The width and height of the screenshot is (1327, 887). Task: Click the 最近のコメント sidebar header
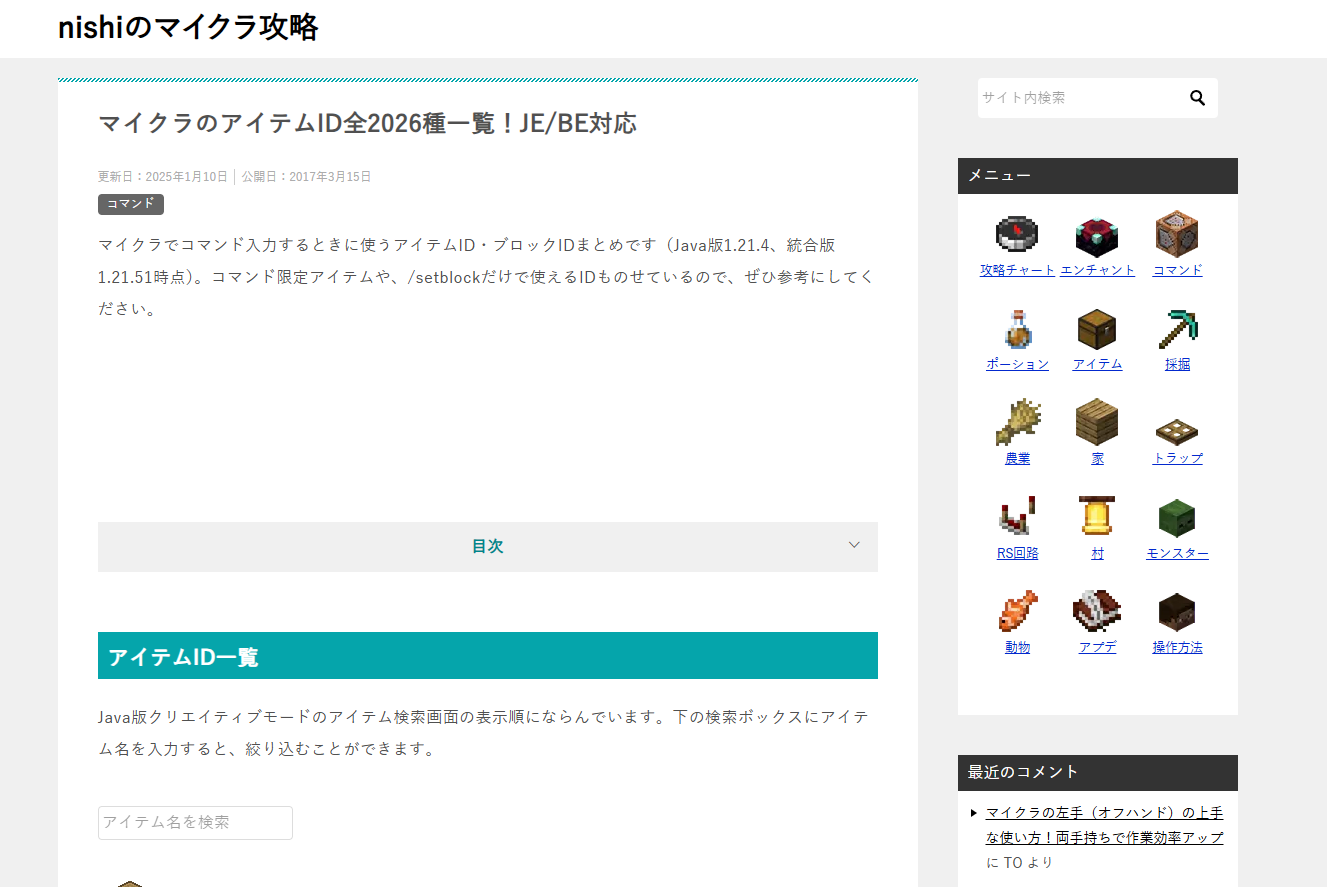pos(1098,773)
